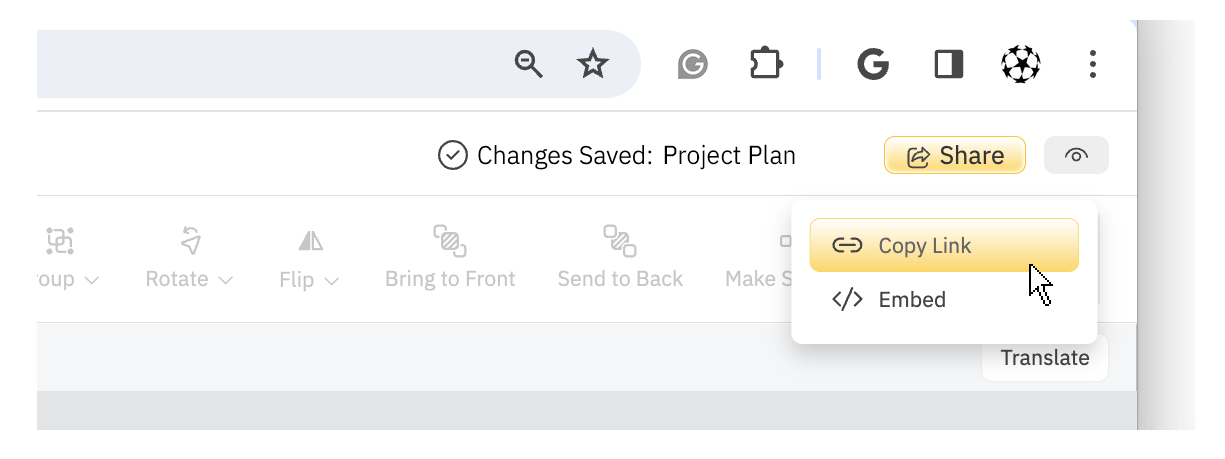Open the Chrome three-dot menu
1225x459 pixels.
point(1093,65)
